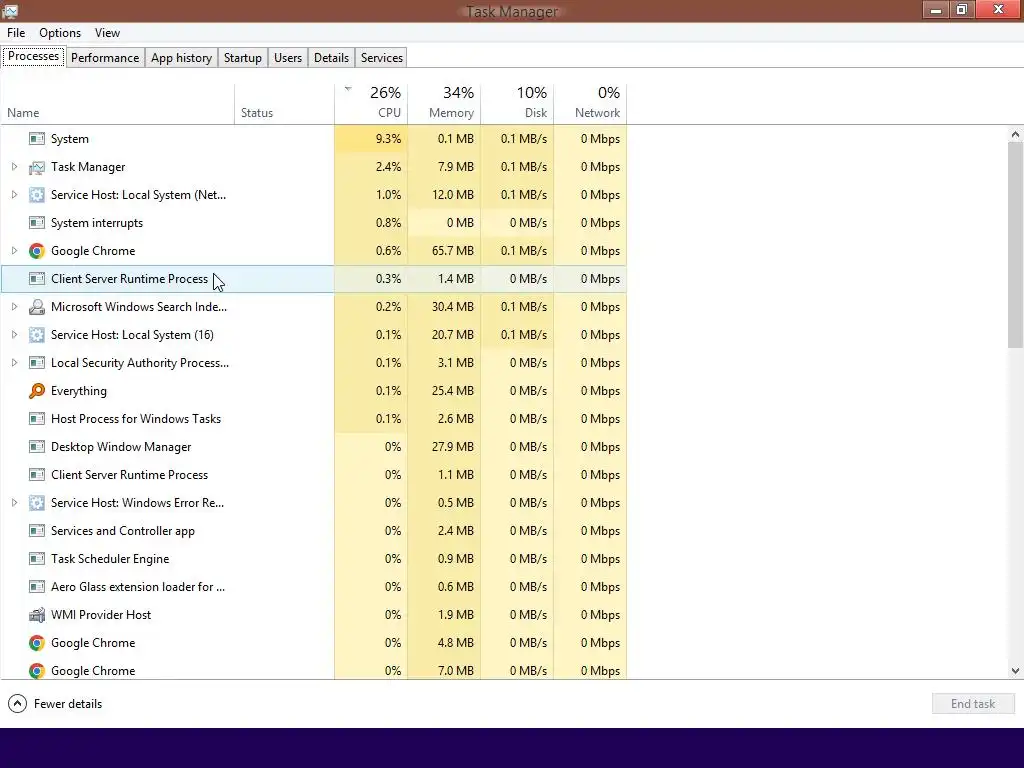Click the WMI Provider Host icon

[37, 615]
